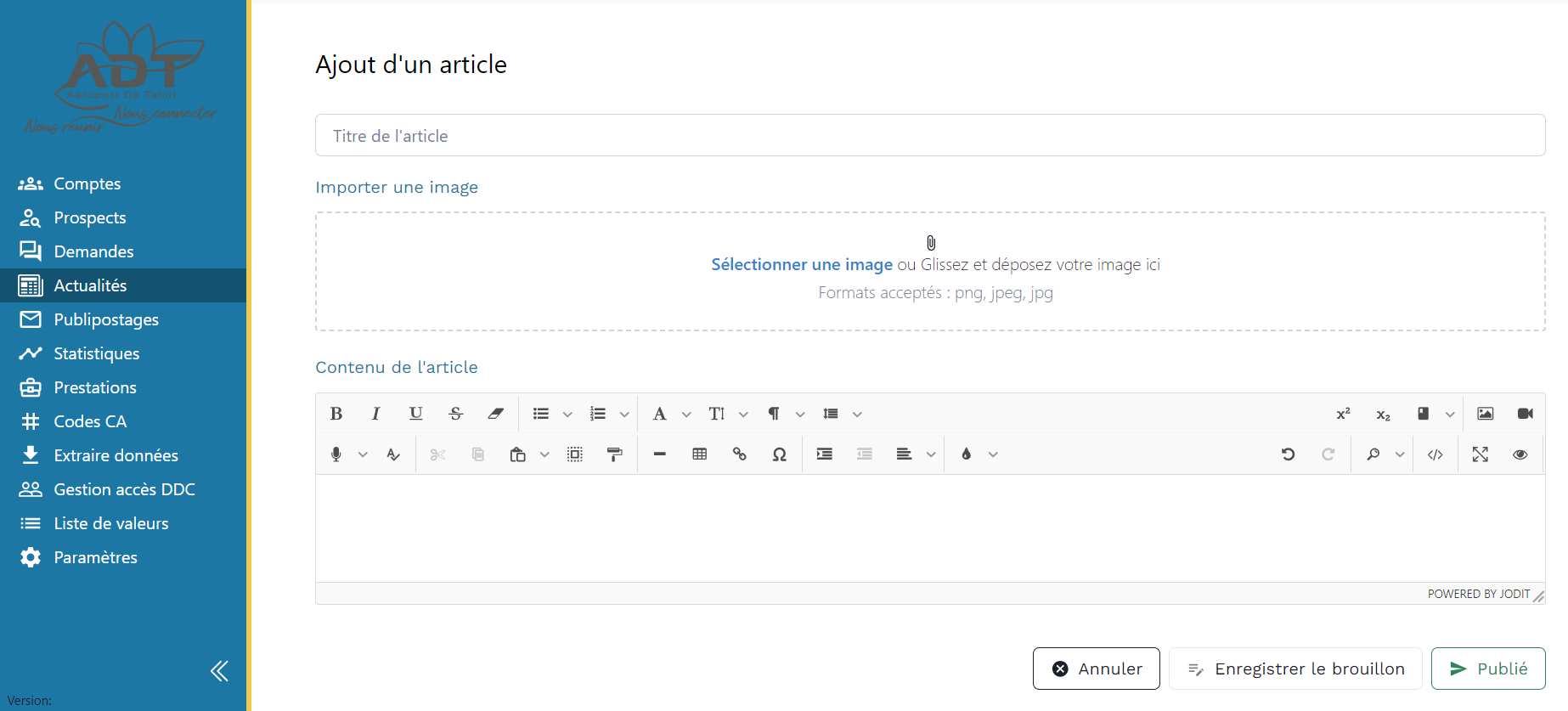Insert an ordered numbered list
1568x711 pixels.
pos(598,414)
